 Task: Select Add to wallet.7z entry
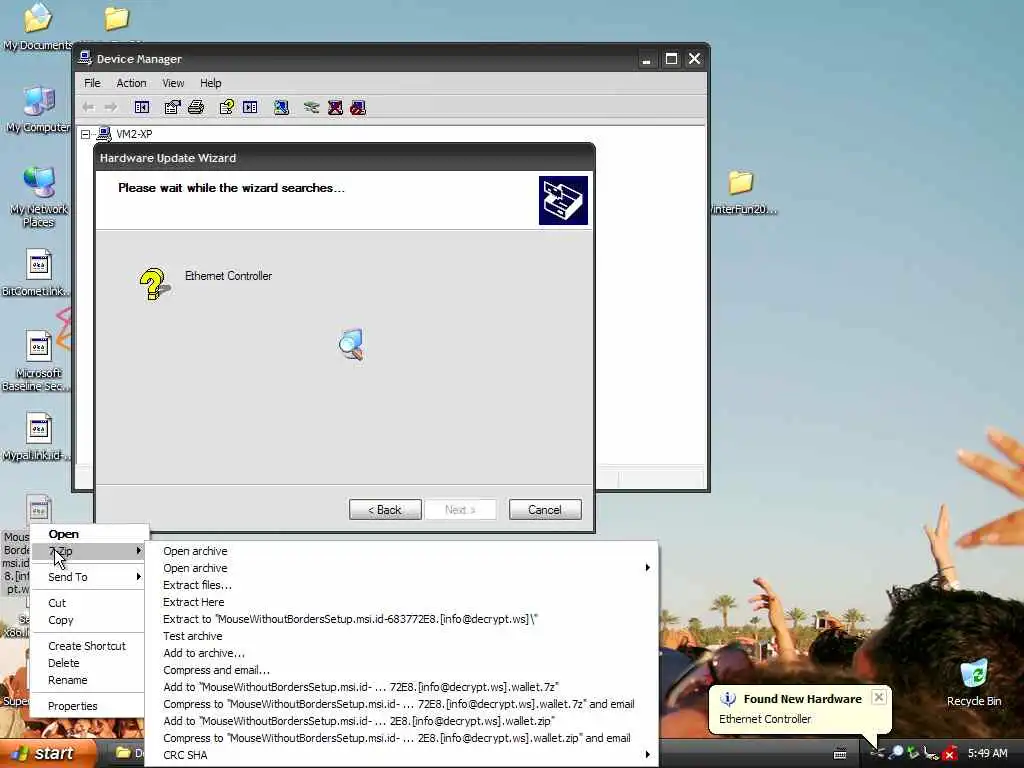[400, 687]
